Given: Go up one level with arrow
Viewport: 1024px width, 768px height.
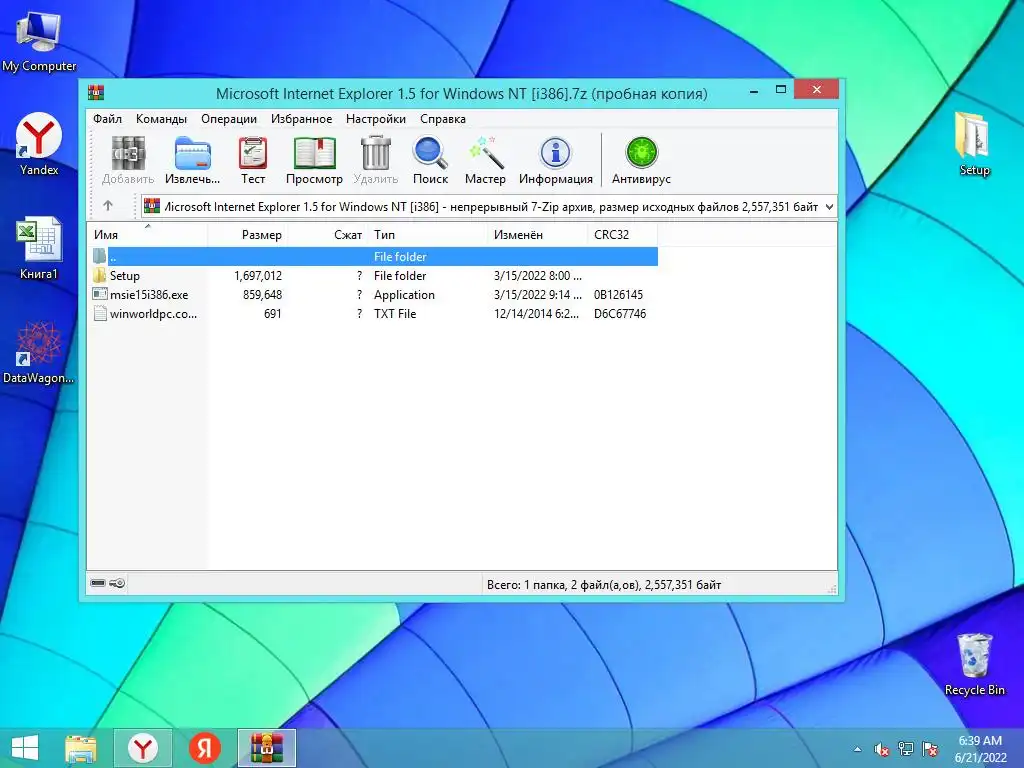Looking at the screenshot, I should [108, 206].
